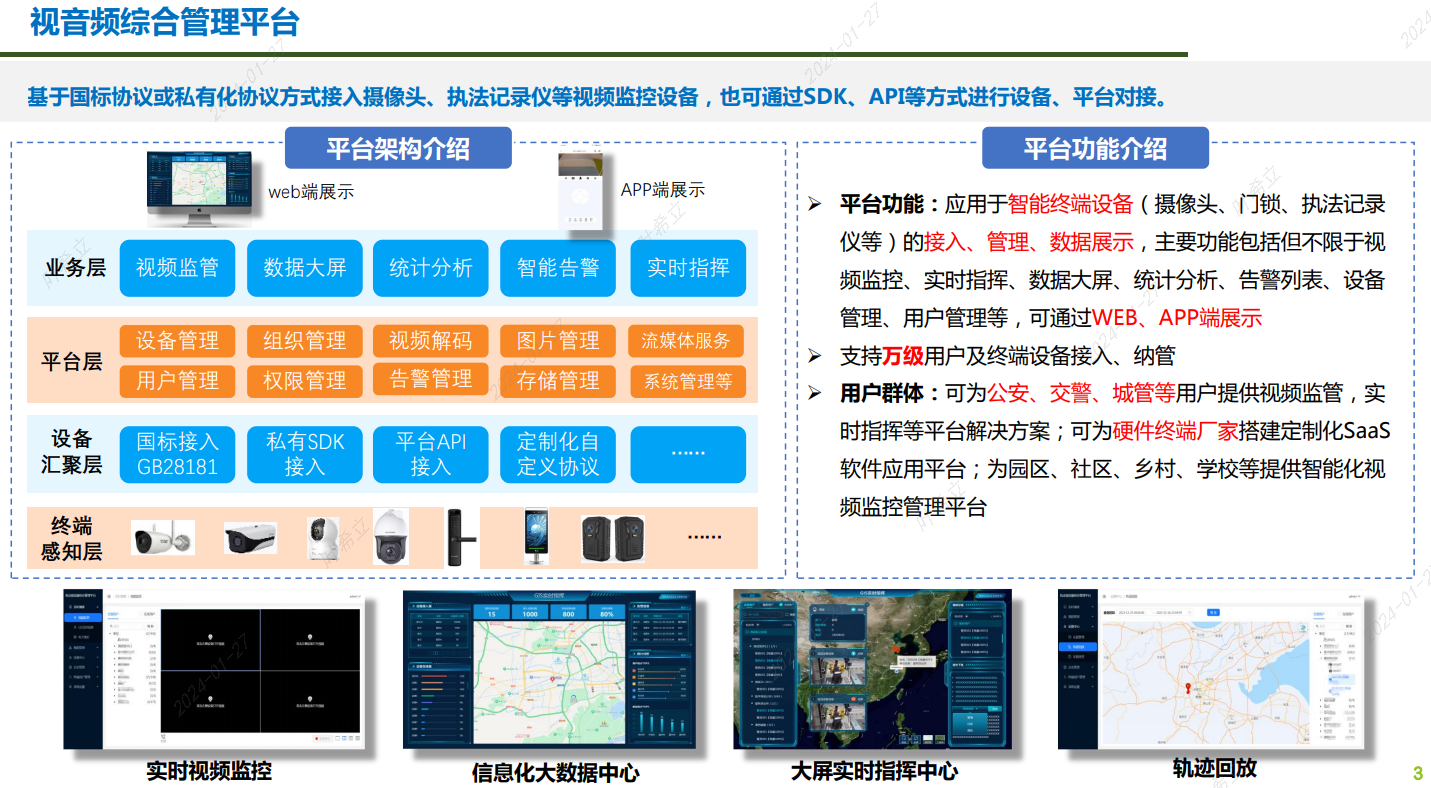This screenshot has height=788, width=1431.
Task: Open the 信息化大数据中心 screenshot thumbnail
Action: pos(548,669)
